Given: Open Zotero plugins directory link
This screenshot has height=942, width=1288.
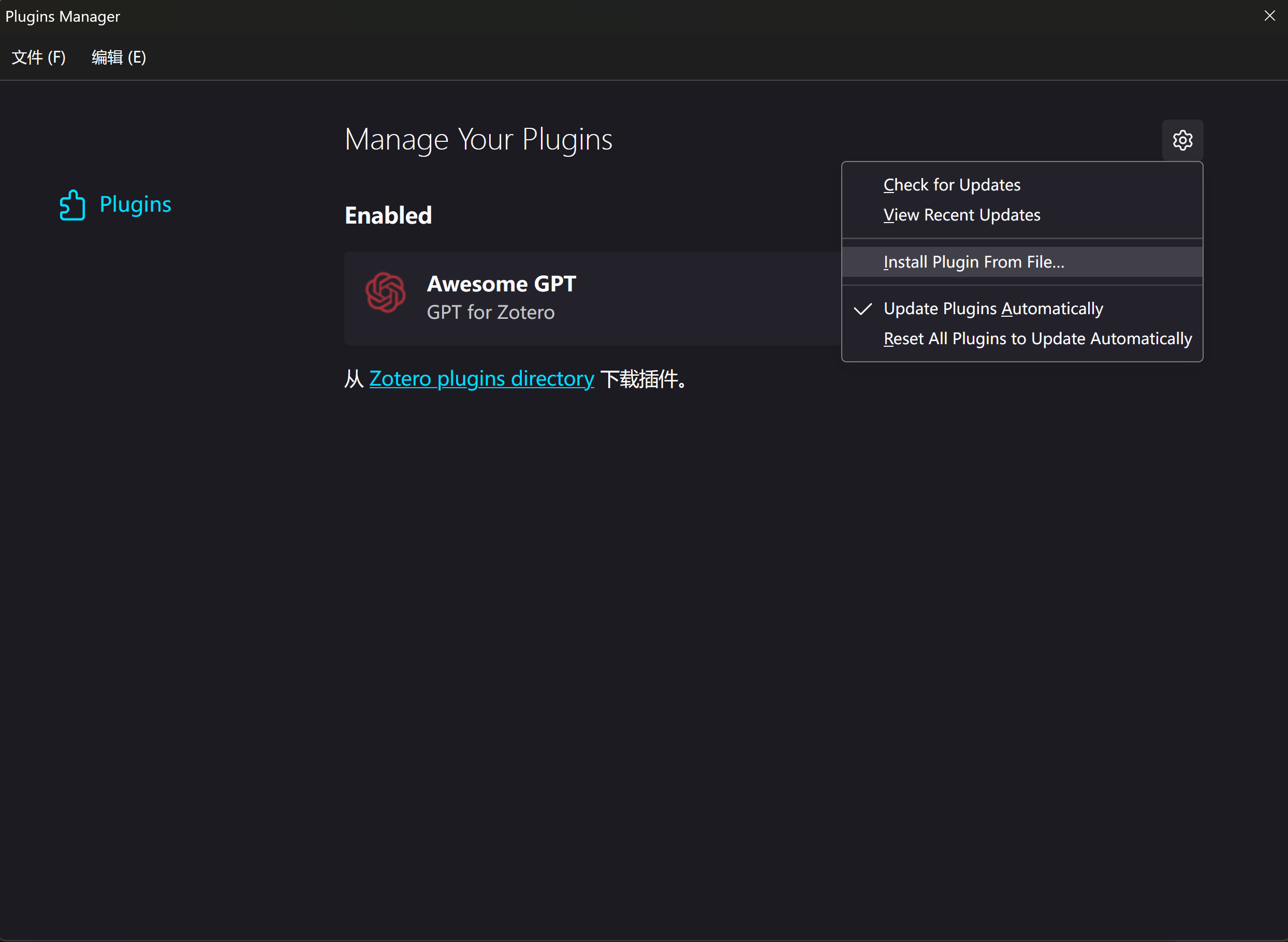Looking at the screenshot, I should [x=480, y=378].
